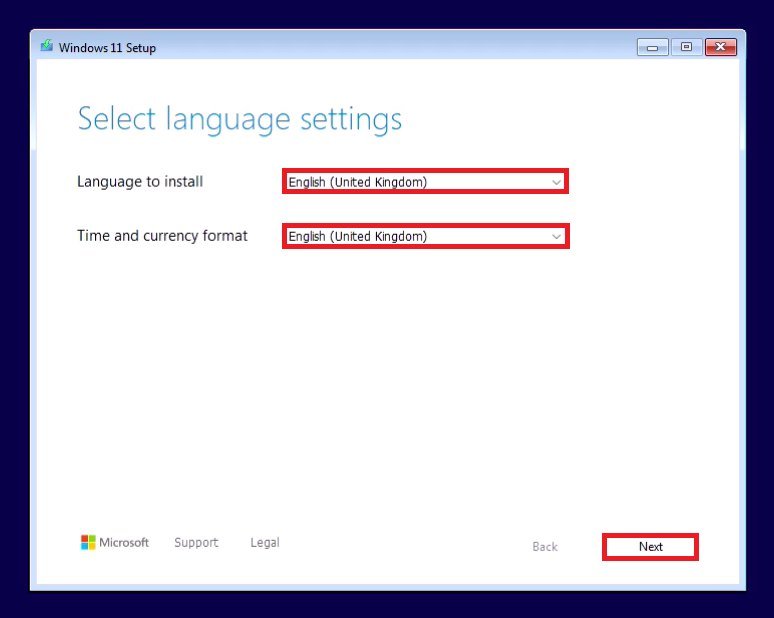
Task: Click the Microsoft logo
Action: tap(115, 542)
